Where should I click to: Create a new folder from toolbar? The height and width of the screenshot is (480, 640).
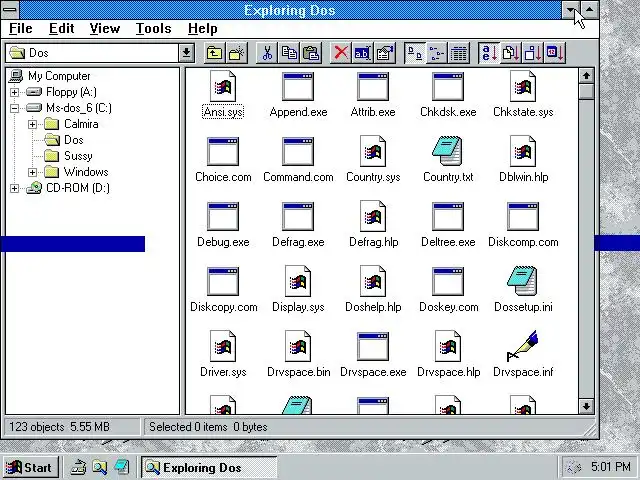click(x=237, y=53)
